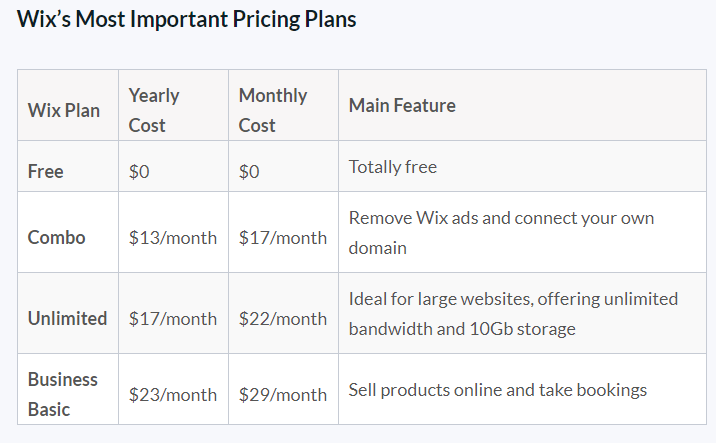
Task: Select the 'Wix Plan' column header
Action: (x=63, y=111)
